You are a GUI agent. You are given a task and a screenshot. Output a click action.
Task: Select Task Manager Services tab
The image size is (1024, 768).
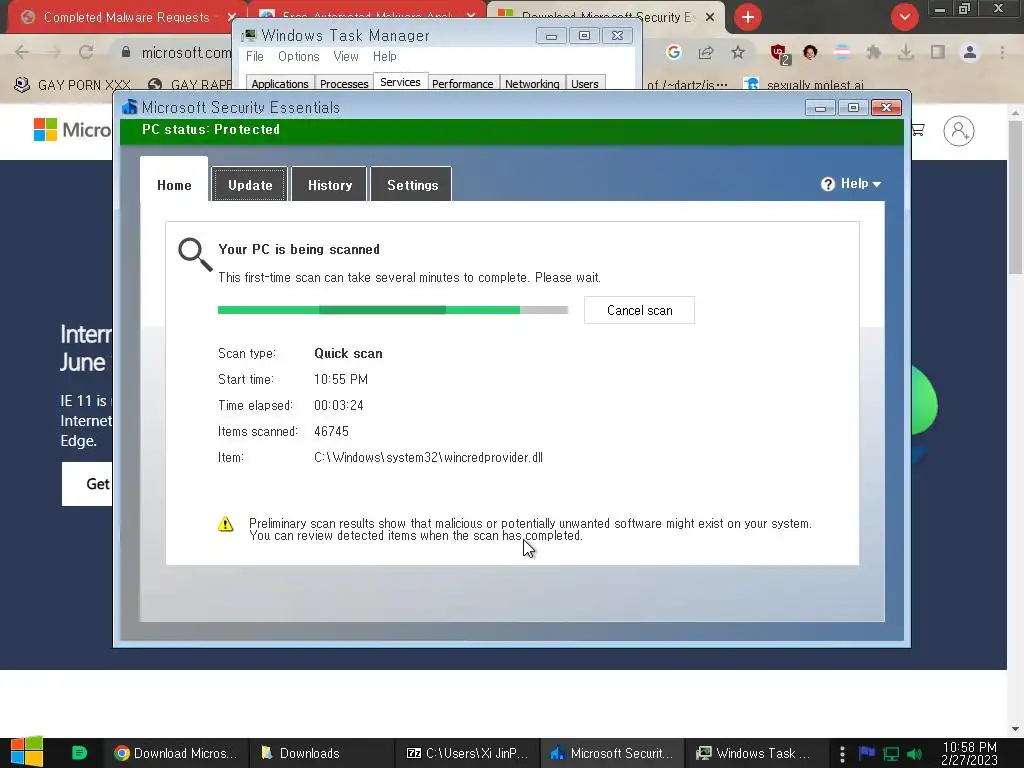click(x=400, y=82)
